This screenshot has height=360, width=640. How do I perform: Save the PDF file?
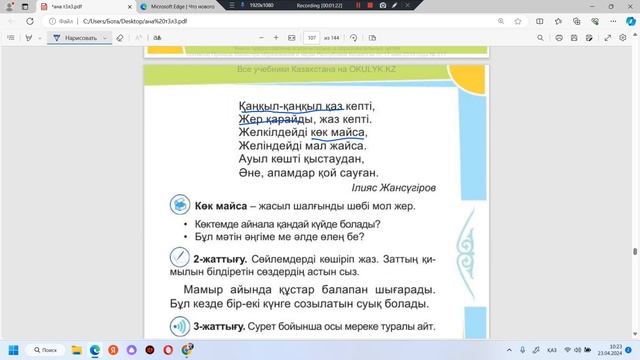point(574,38)
